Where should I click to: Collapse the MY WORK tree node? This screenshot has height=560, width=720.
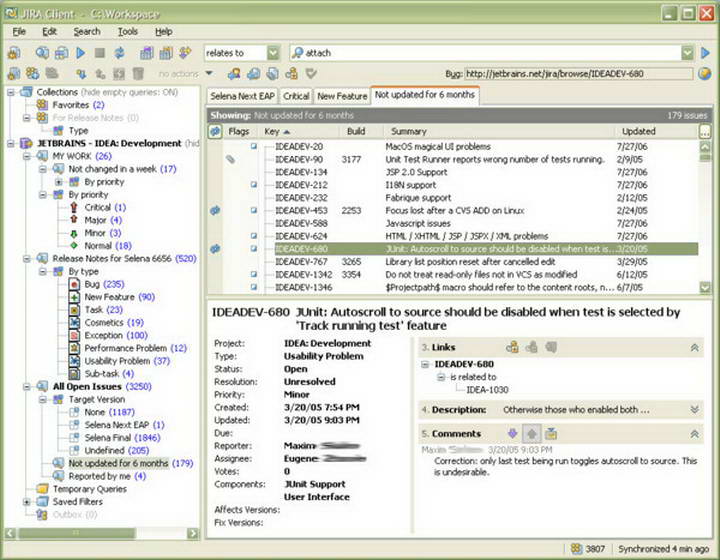(27, 156)
